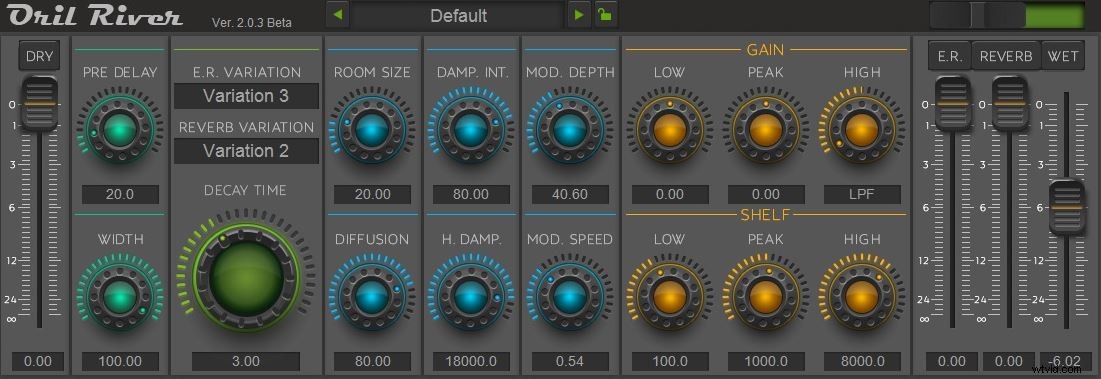This screenshot has height=379, width=1101.
Task: Click the E.R. level fader handle
Action: click(953, 103)
